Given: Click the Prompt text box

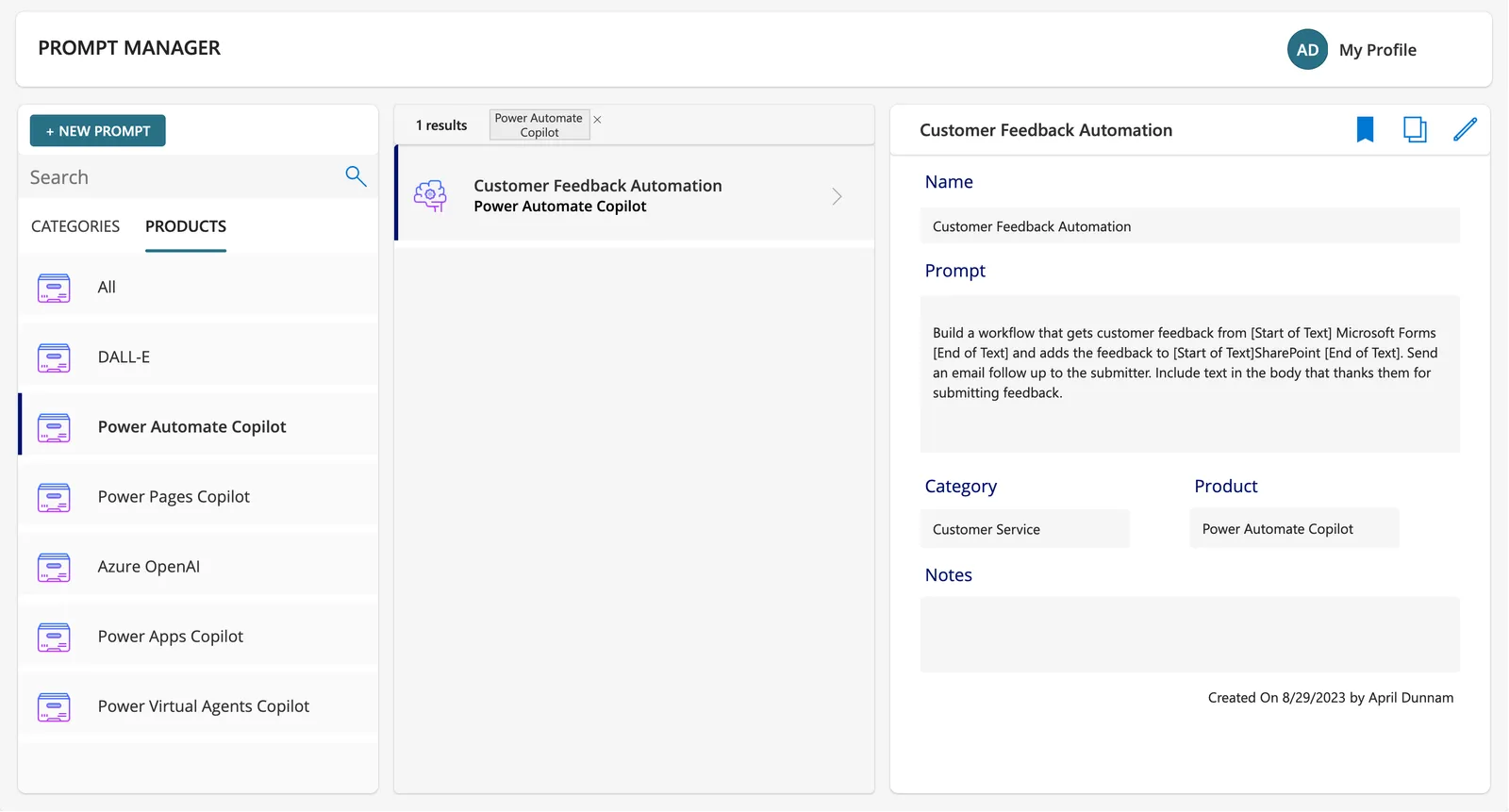Looking at the screenshot, I should pyautogui.click(x=1190, y=374).
